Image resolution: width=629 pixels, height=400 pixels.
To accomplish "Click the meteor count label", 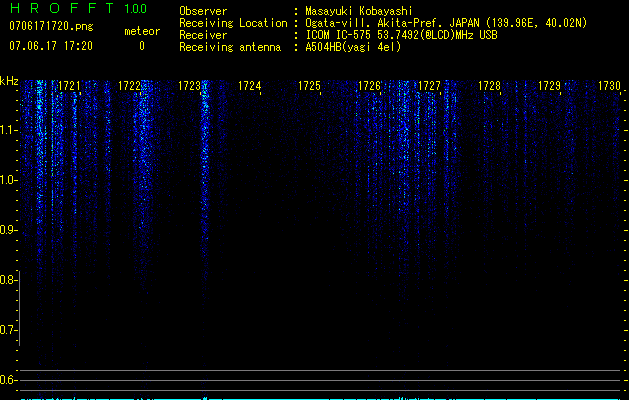I will click(x=142, y=31).
